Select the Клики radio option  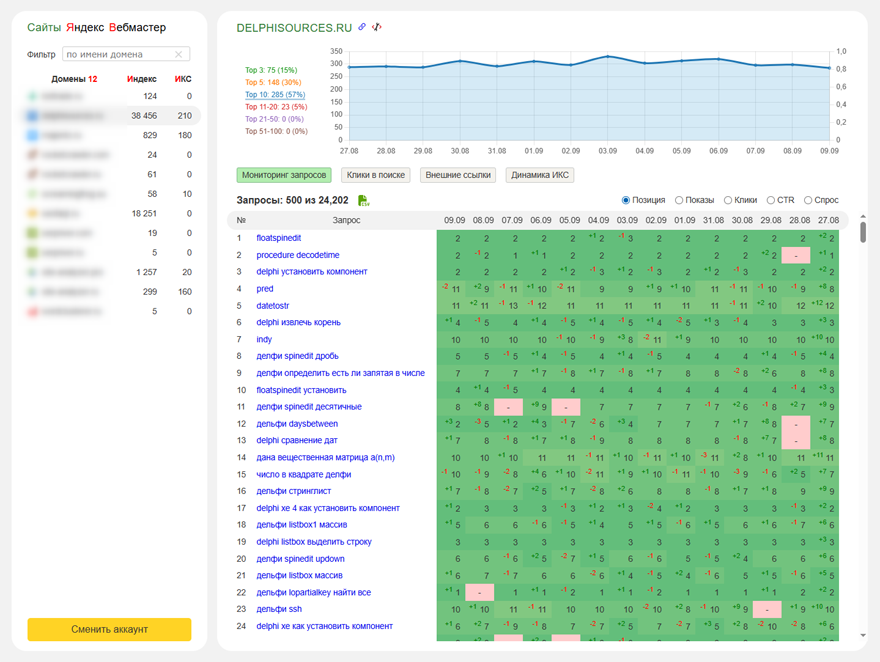(728, 201)
